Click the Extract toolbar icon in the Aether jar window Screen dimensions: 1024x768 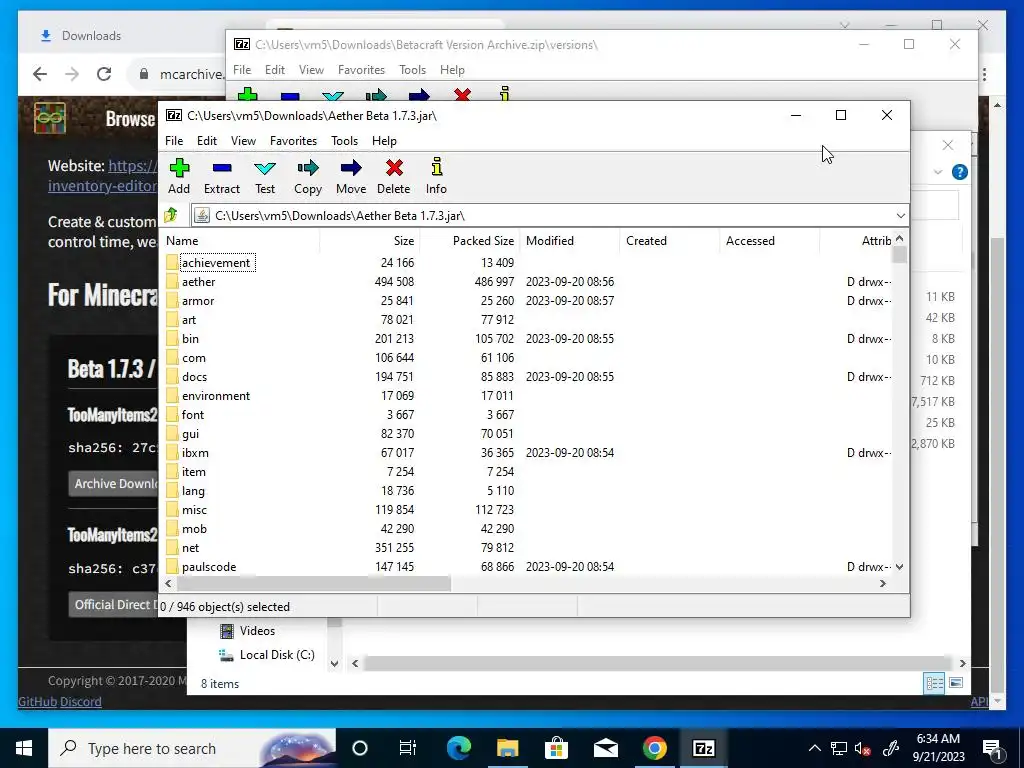tap(222, 168)
